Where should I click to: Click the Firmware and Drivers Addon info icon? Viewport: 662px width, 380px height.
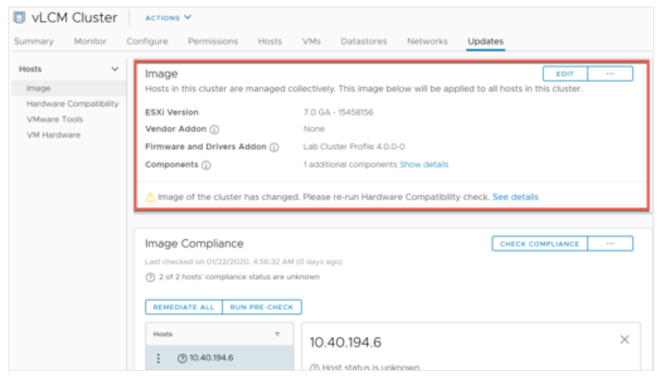coord(274,147)
